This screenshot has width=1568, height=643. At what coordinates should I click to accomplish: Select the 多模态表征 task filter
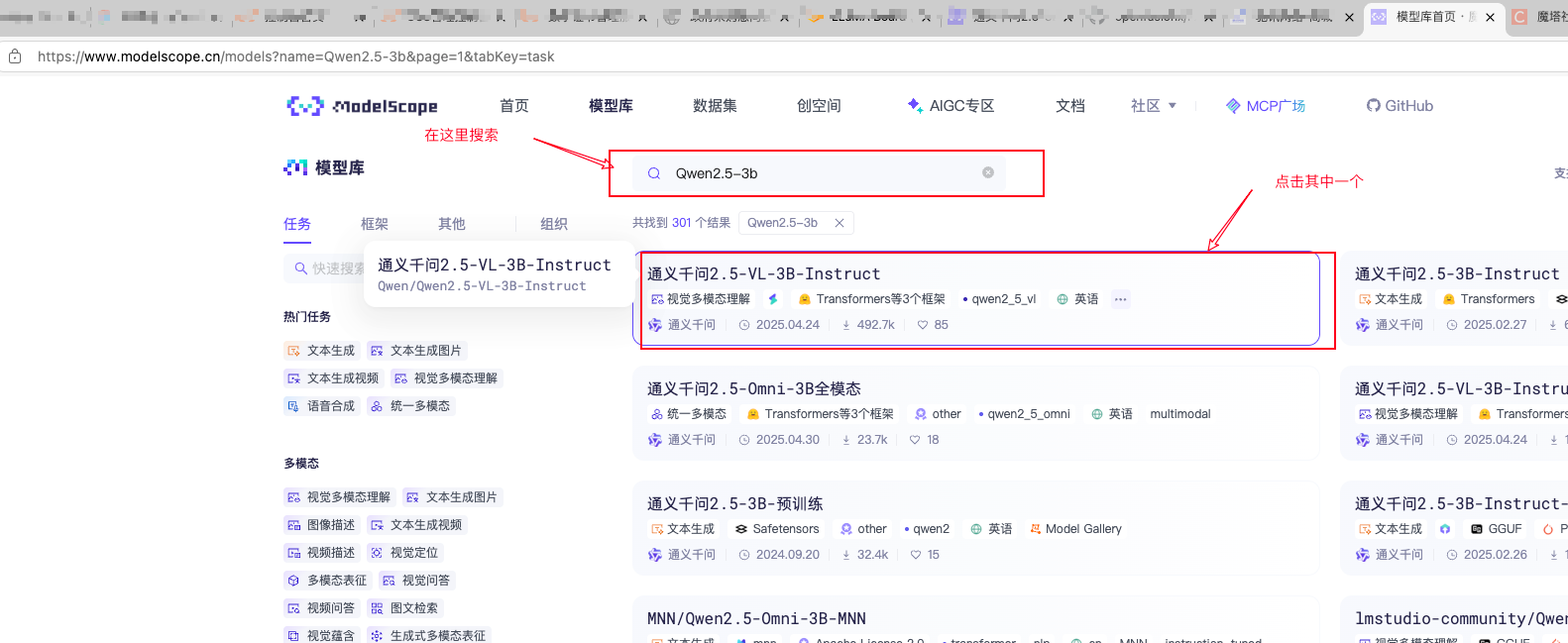326,581
